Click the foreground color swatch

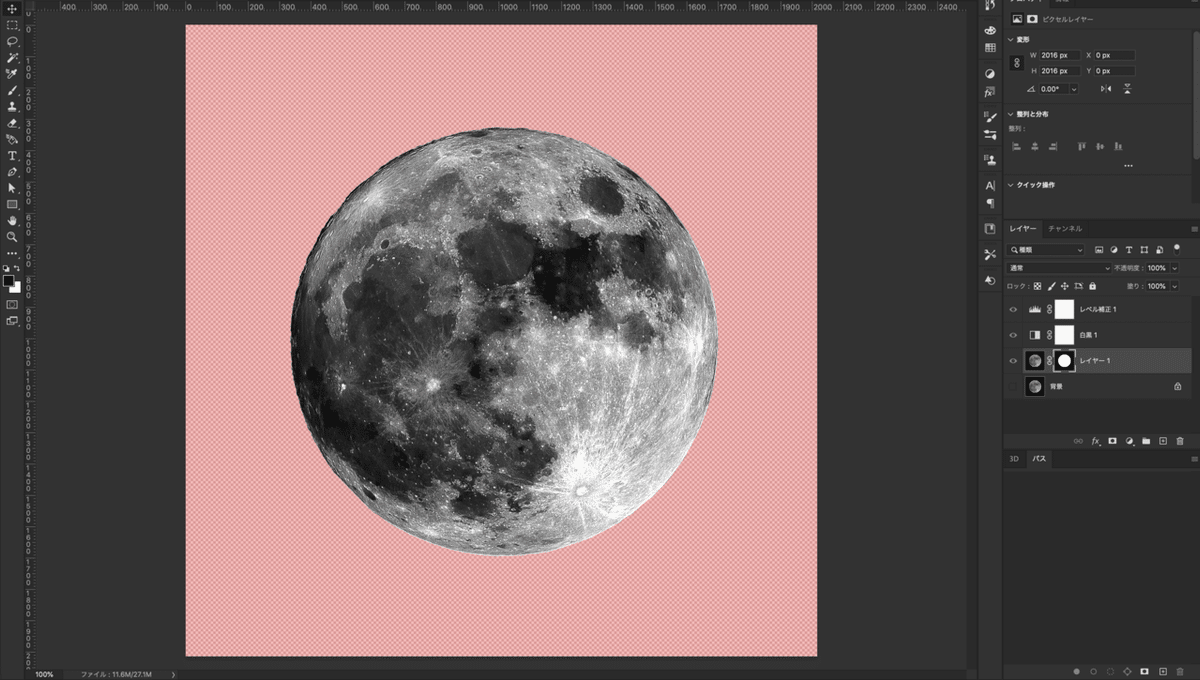(x=9, y=281)
